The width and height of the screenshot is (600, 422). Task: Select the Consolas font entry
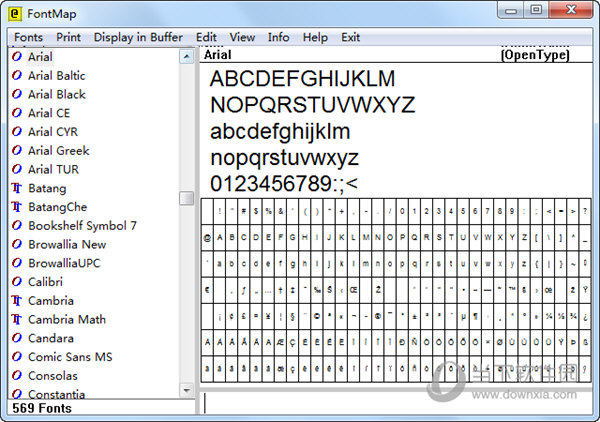click(x=52, y=375)
